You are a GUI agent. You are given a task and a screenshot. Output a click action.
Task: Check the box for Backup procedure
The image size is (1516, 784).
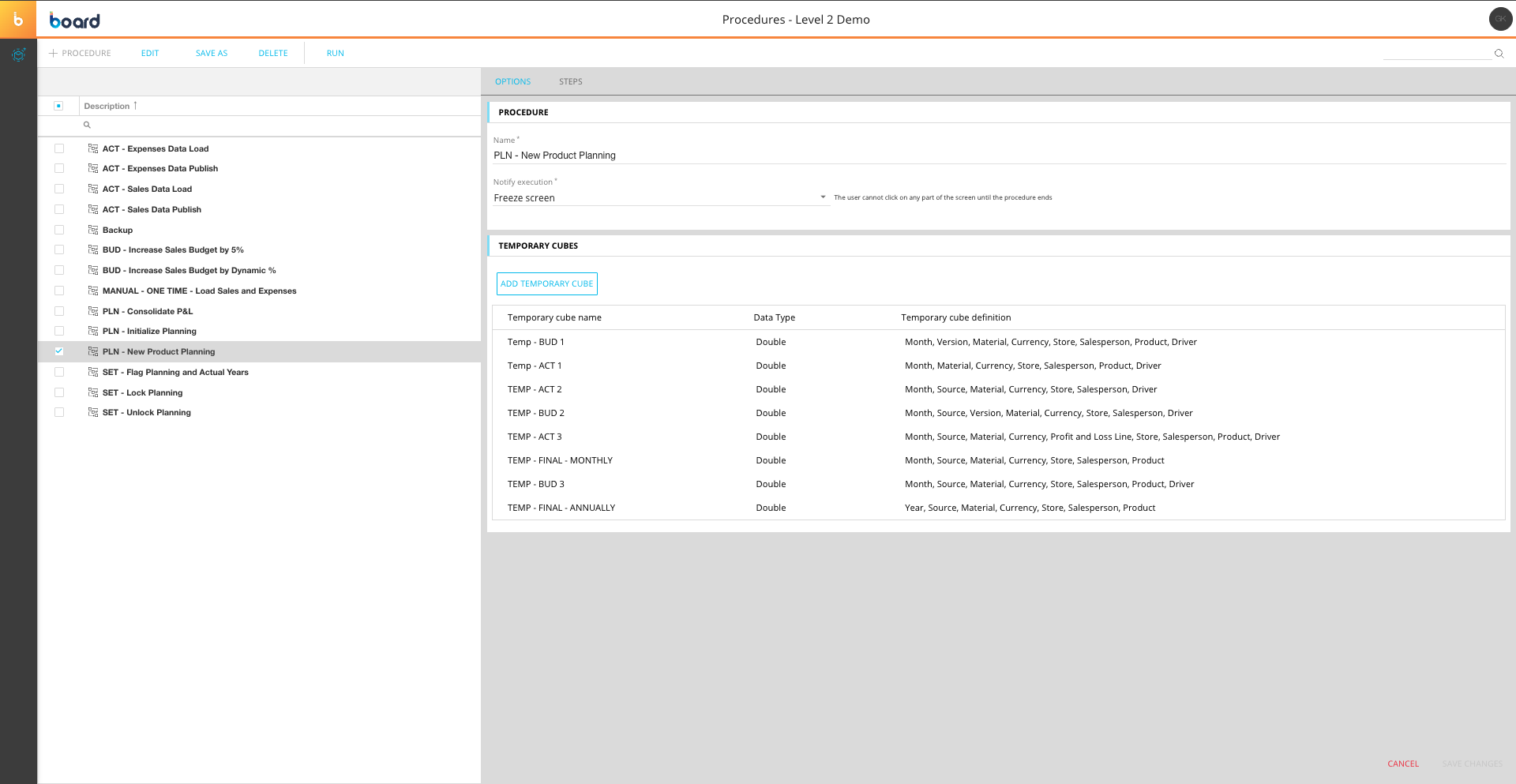click(59, 230)
